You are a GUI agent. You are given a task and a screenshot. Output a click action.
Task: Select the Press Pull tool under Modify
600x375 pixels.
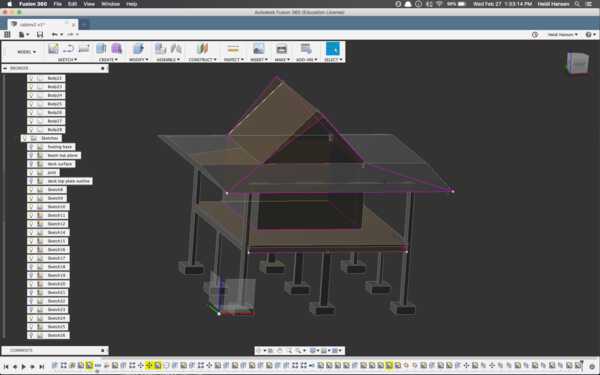[138, 49]
